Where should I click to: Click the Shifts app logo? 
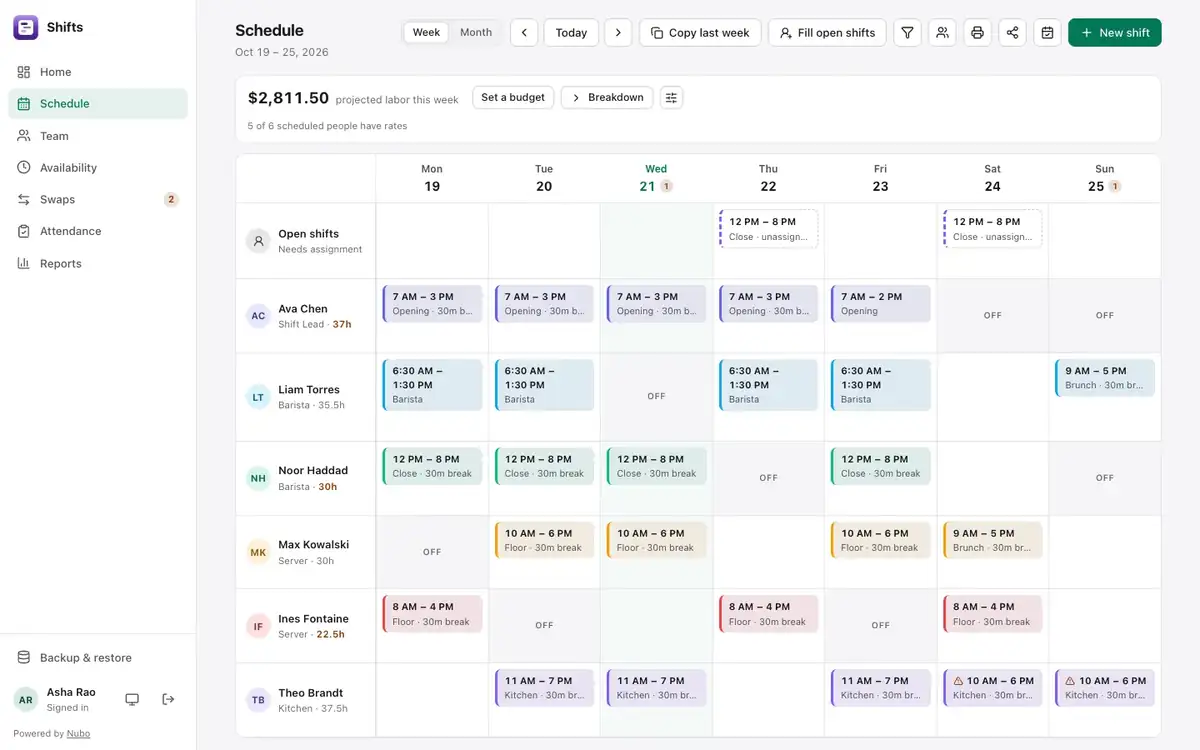click(x=26, y=27)
